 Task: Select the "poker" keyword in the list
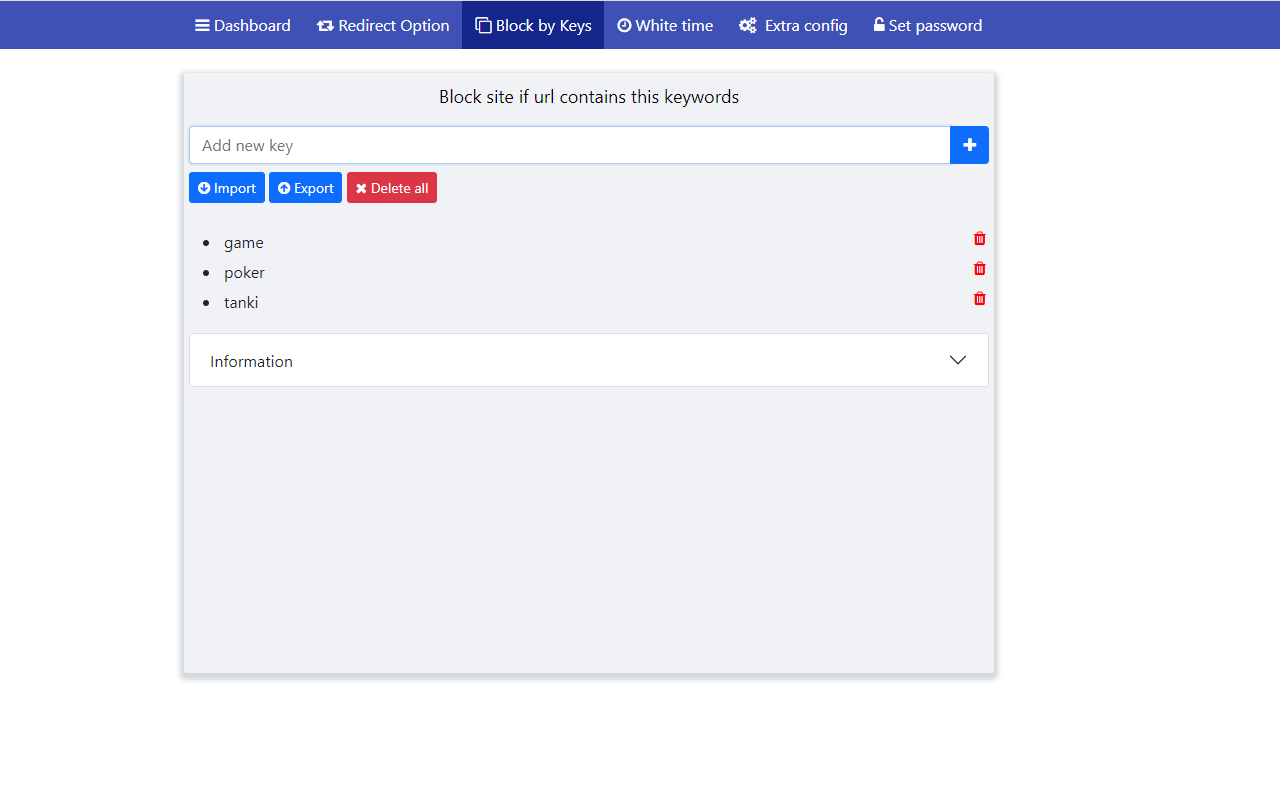244,272
